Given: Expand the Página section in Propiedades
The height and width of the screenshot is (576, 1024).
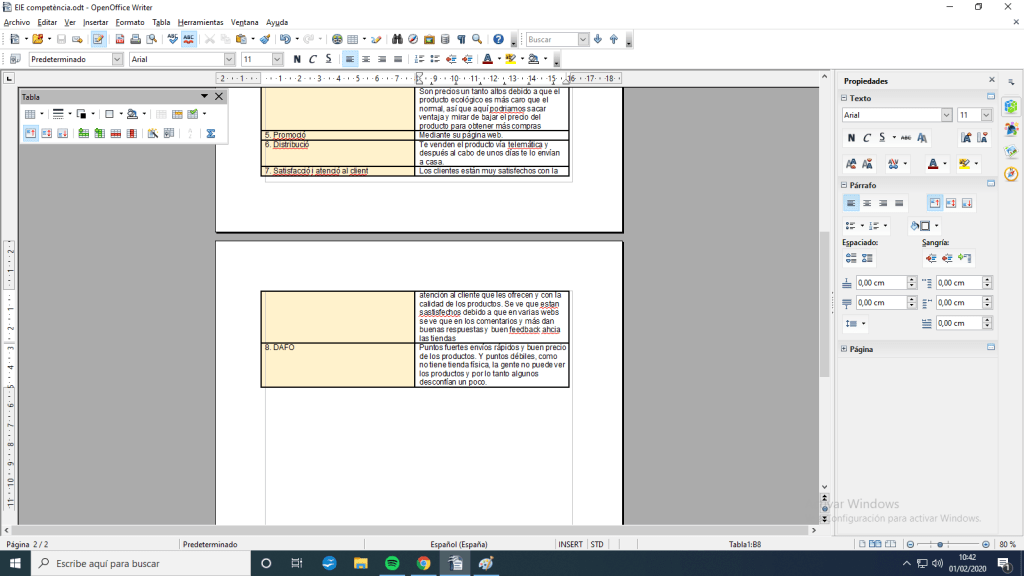Looking at the screenshot, I should point(845,349).
